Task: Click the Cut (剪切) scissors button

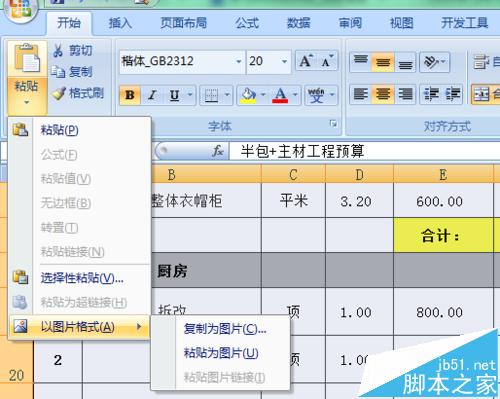Action: pyautogui.click(x=72, y=51)
